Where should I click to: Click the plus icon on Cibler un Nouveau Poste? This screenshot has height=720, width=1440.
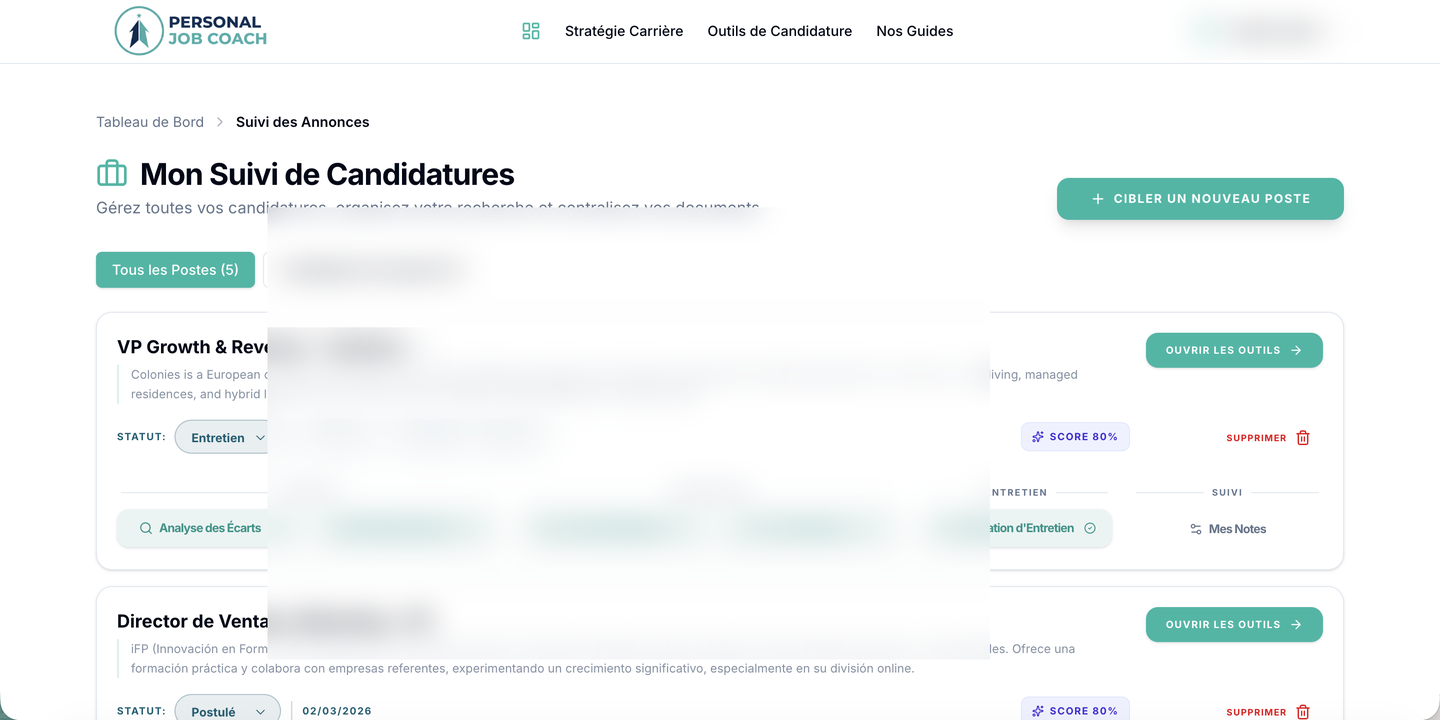(x=1097, y=199)
